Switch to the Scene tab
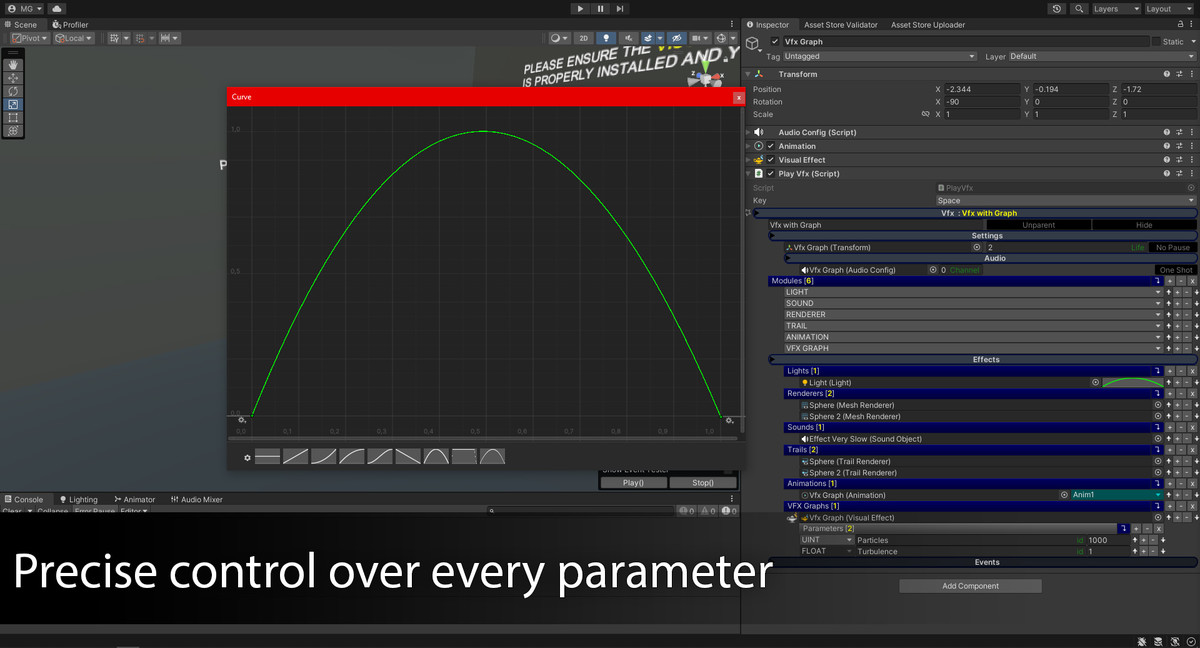Image resolution: width=1200 pixels, height=648 pixels. (21, 25)
